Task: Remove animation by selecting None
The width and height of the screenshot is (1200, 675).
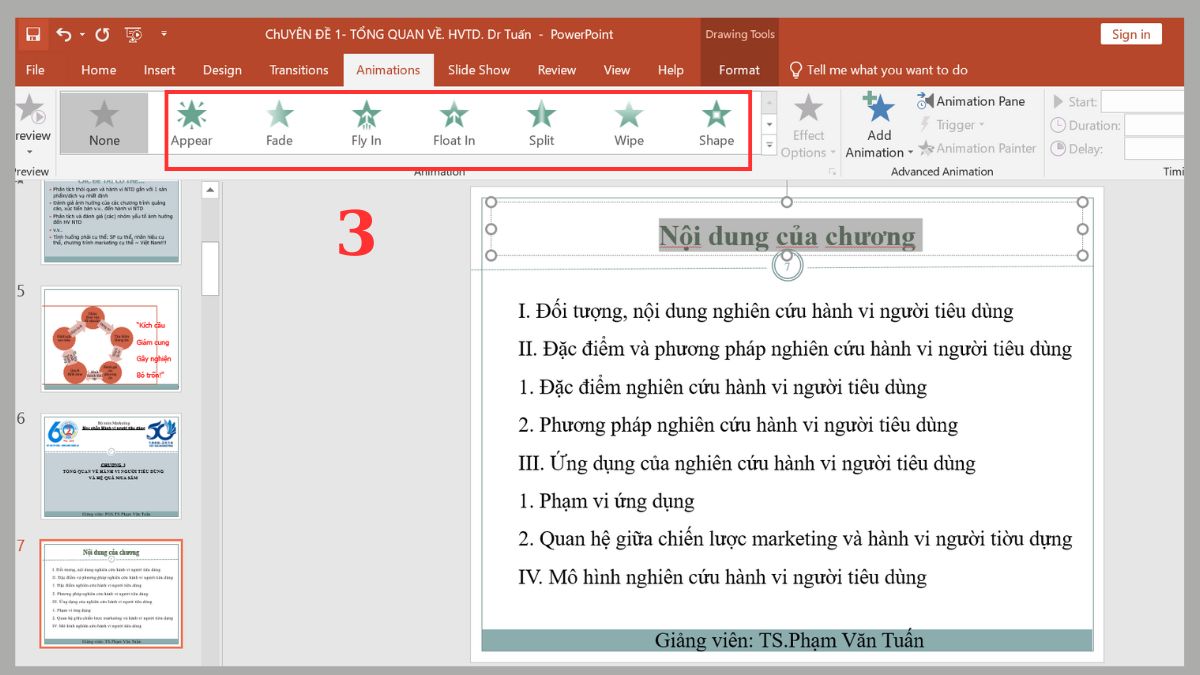Action: (x=103, y=120)
